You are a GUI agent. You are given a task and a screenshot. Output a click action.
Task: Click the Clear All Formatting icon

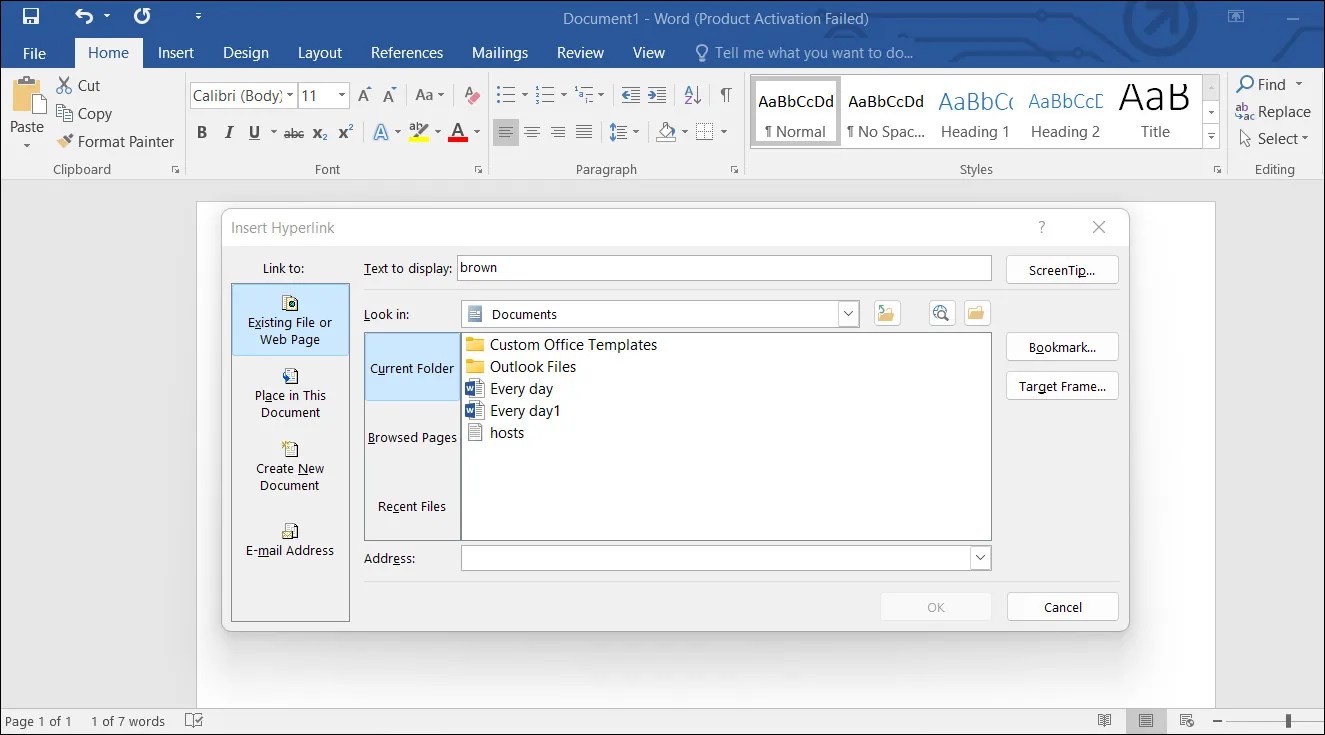pyautogui.click(x=471, y=95)
